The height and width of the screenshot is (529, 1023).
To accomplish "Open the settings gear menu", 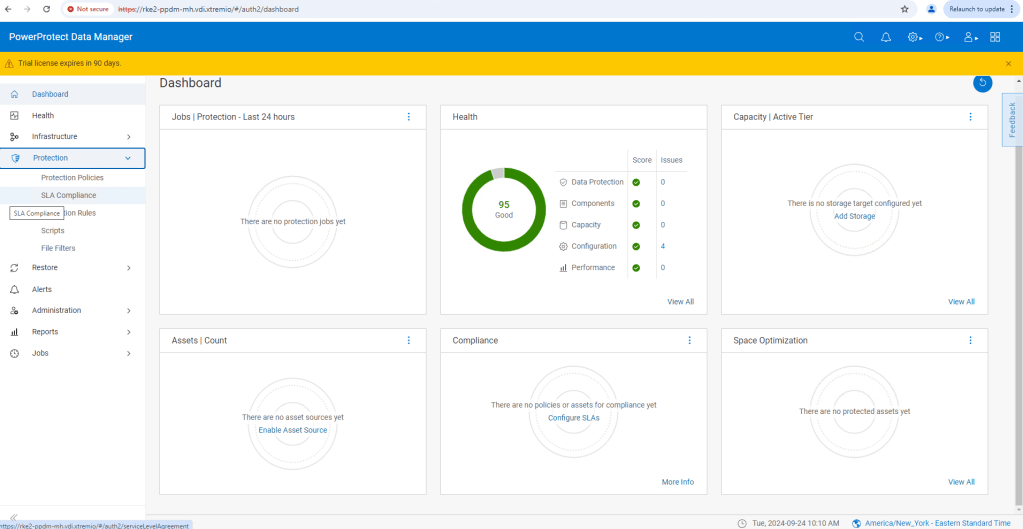I will click(914, 37).
